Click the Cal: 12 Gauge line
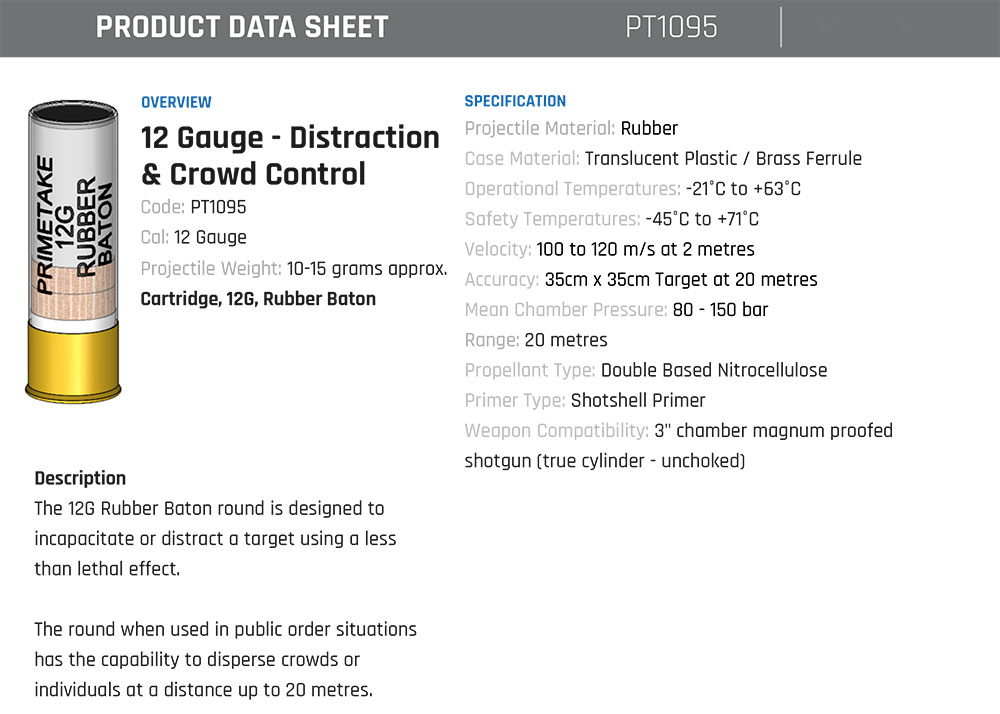Image resolution: width=1000 pixels, height=714 pixels. pos(193,237)
